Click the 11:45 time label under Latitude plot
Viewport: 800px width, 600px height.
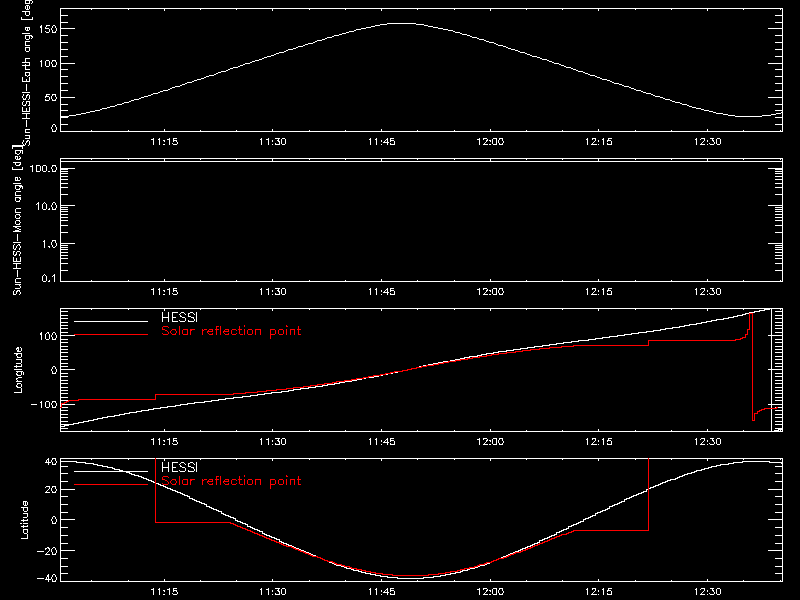[382, 591]
